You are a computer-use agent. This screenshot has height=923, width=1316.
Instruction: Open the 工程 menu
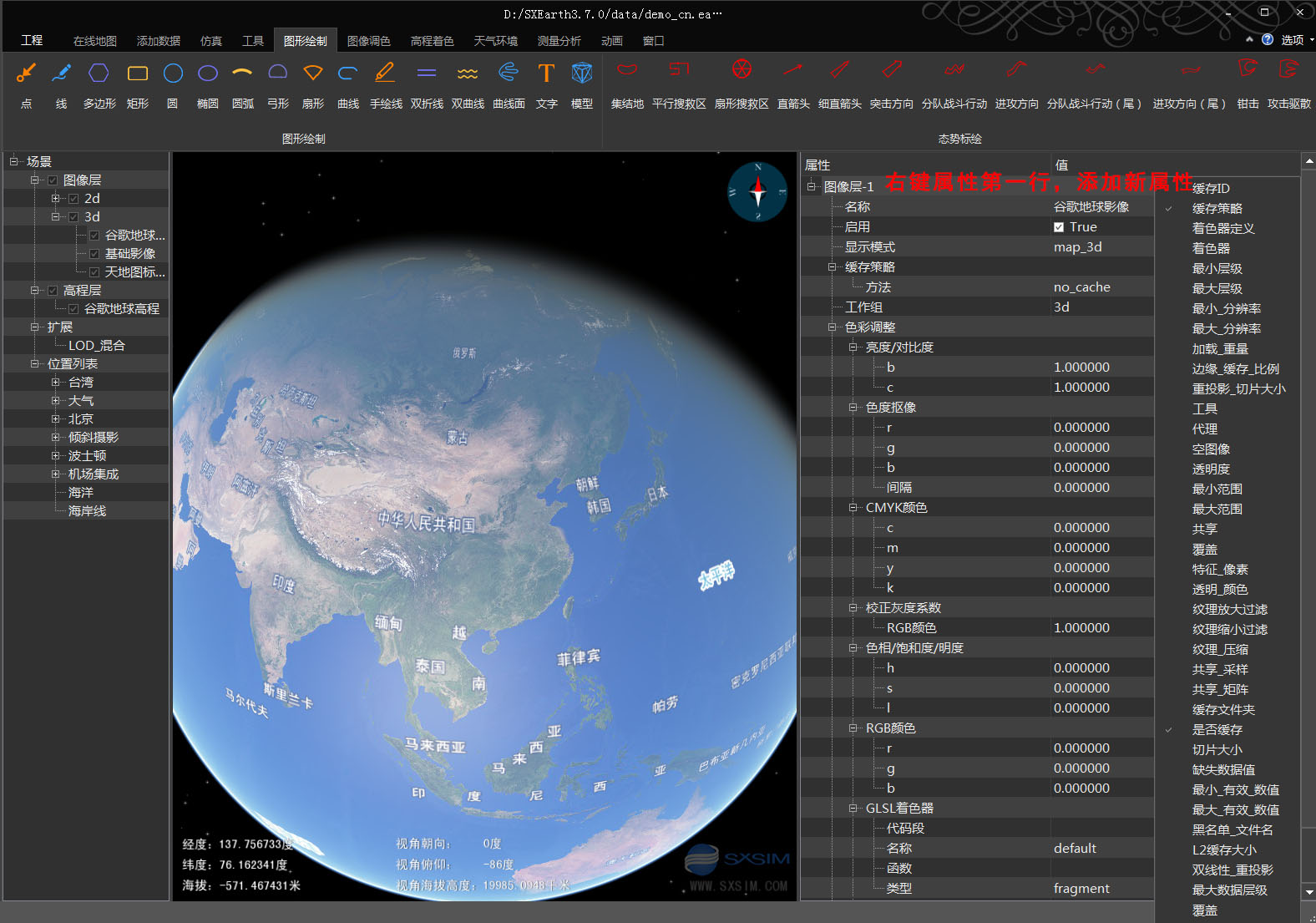(x=32, y=40)
